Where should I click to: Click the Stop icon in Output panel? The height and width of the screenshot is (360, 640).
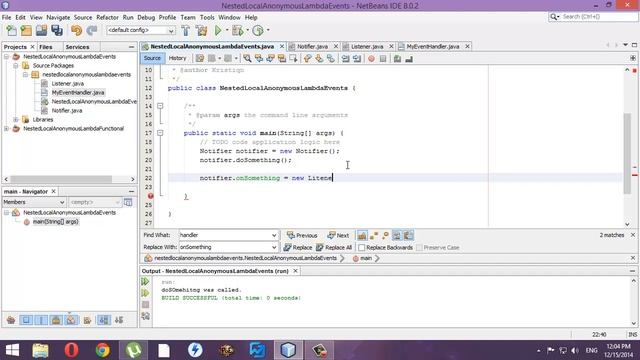[x=145, y=304]
